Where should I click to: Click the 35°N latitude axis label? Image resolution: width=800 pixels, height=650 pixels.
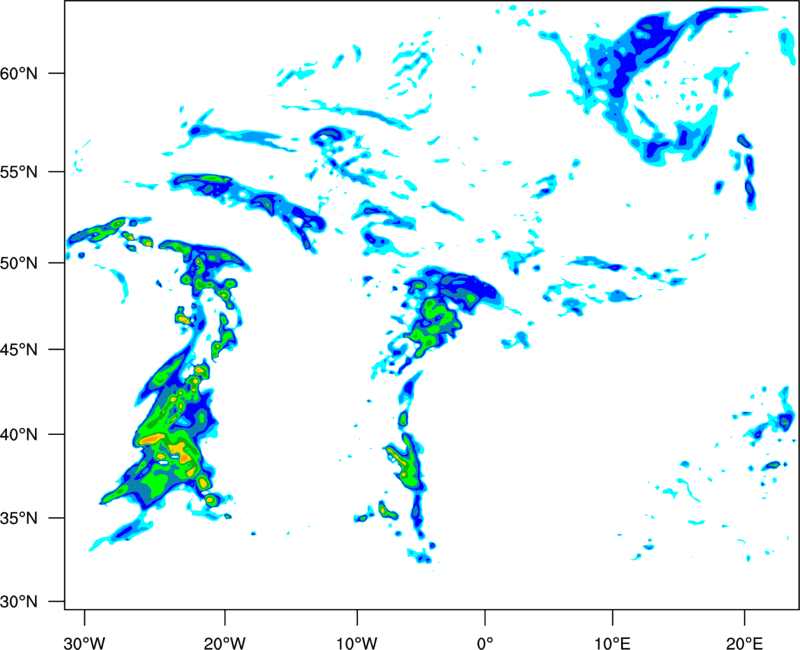[19, 518]
